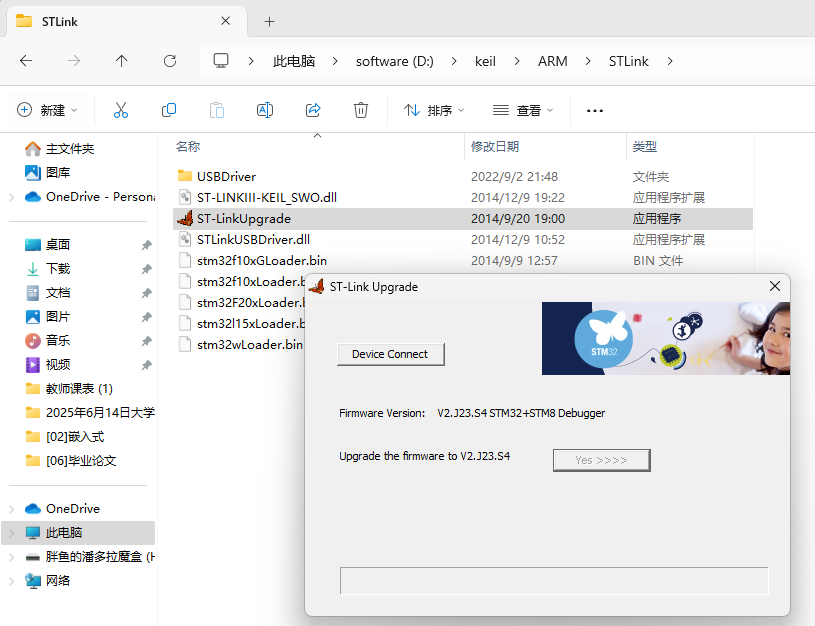
Task: Click the Rename icon in toolbar
Action: pyautogui.click(x=265, y=110)
